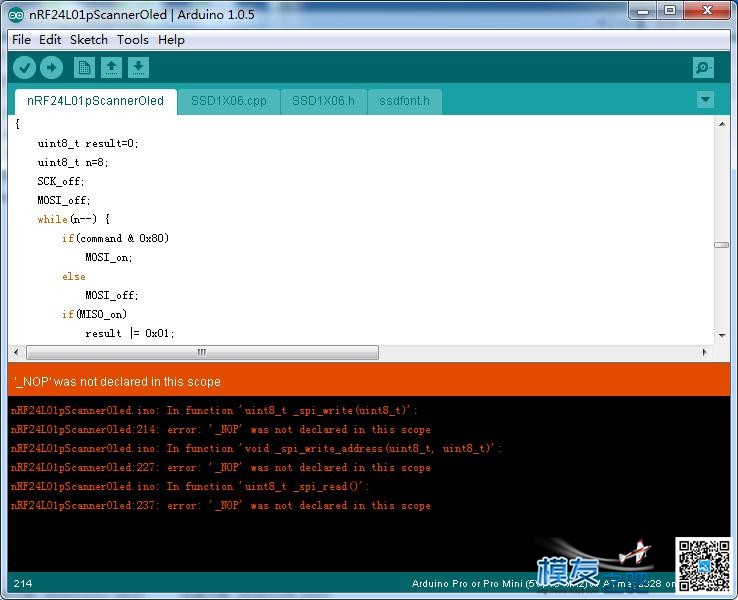
Task: Click the horizontal scroll-right arrow
Action: [704, 352]
